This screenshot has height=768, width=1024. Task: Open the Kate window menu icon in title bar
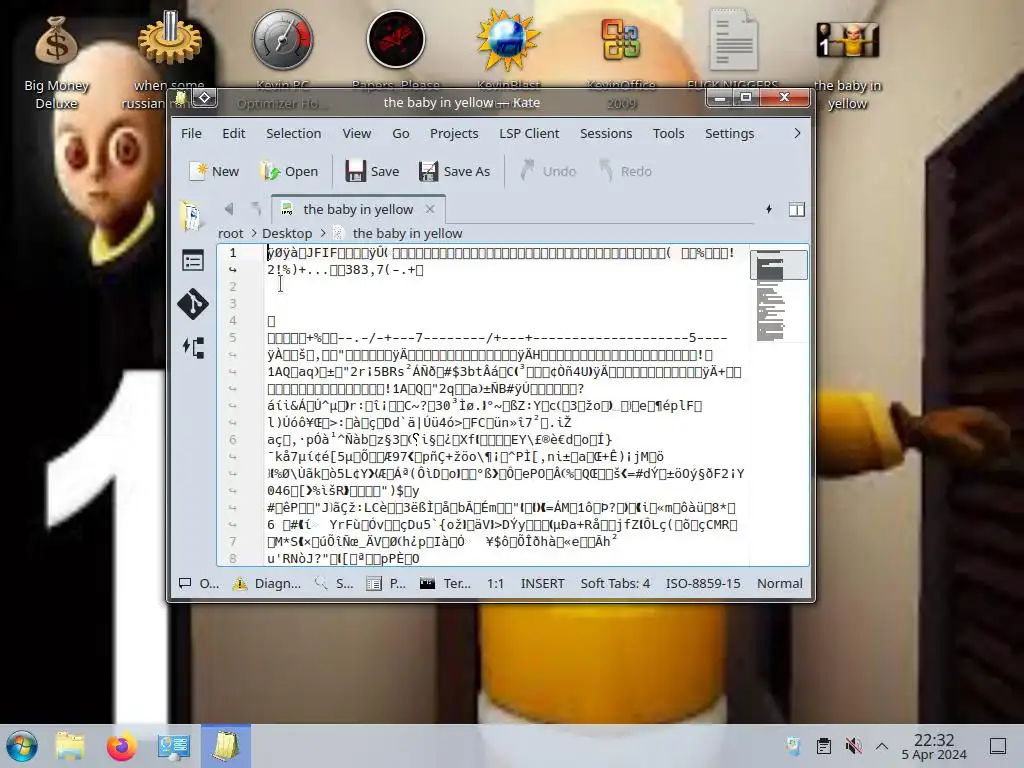(x=180, y=98)
